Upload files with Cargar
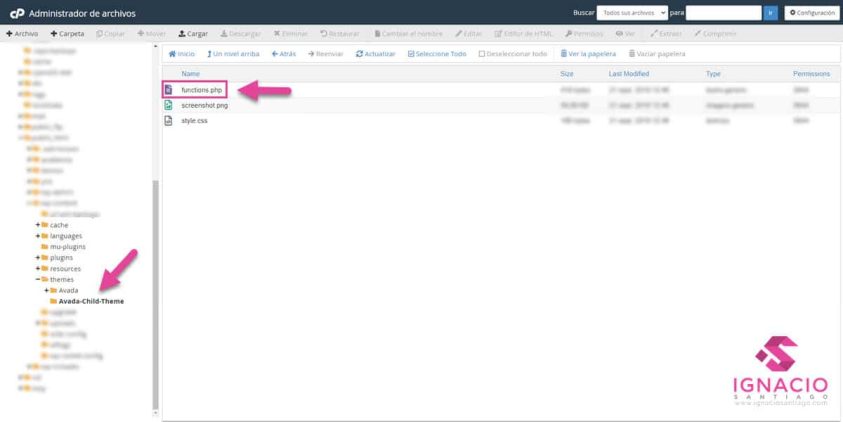843x422 pixels. [x=193, y=33]
